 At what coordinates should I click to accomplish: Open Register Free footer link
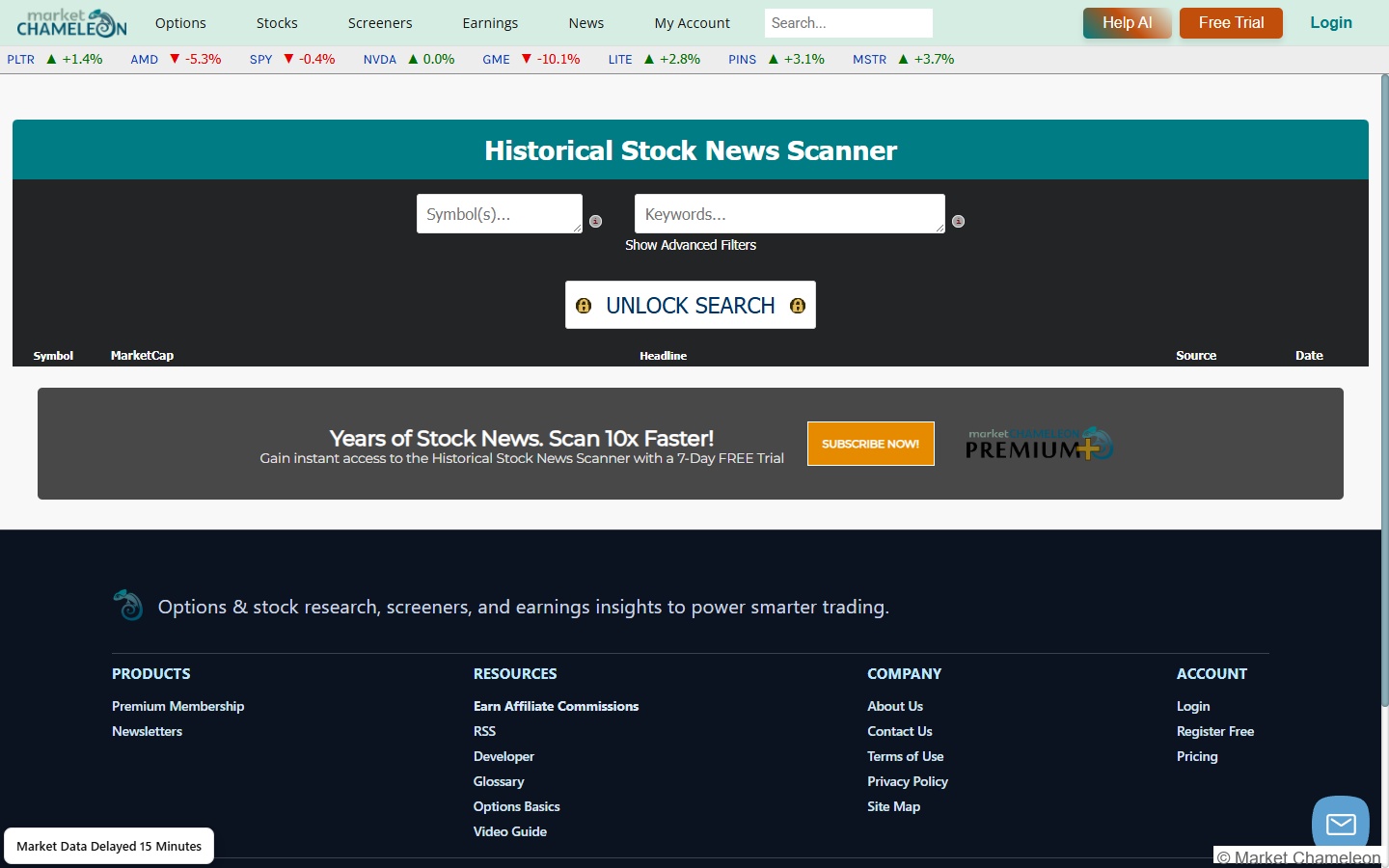(1215, 731)
